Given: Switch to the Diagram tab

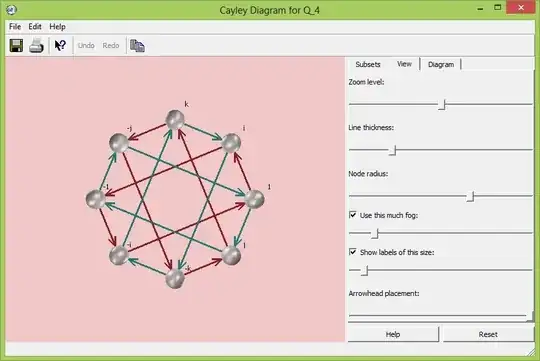Looking at the screenshot, I should point(441,64).
